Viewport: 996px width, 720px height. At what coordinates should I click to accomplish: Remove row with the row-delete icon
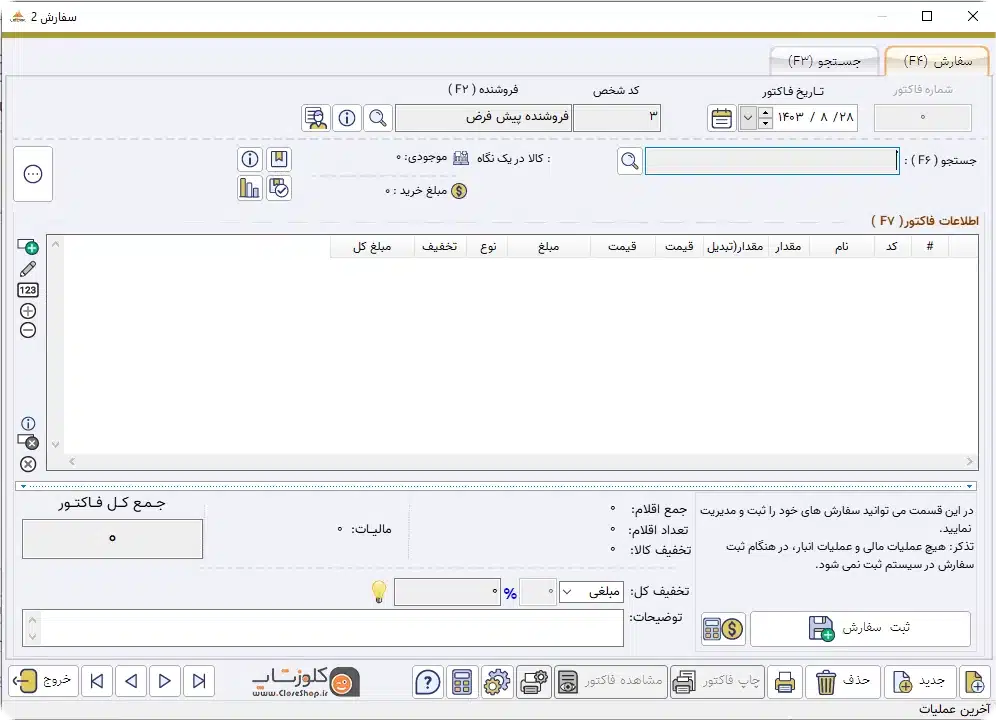pyautogui.click(x=28, y=442)
